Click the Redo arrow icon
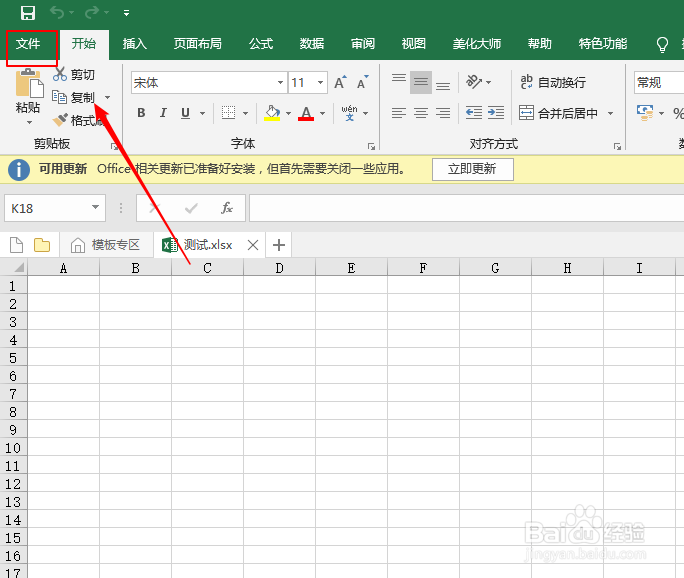This screenshot has width=684, height=578. [x=92, y=12]
